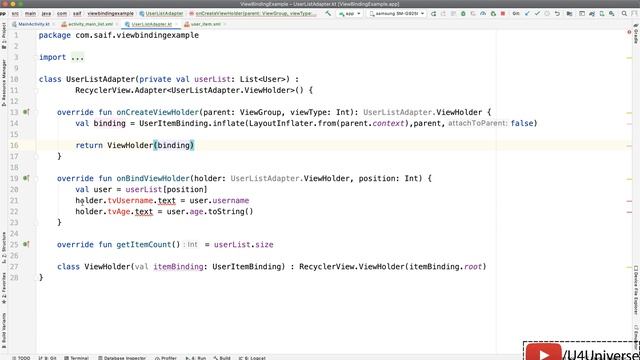Close the user_item.xml tab

[x=224, y=24]
